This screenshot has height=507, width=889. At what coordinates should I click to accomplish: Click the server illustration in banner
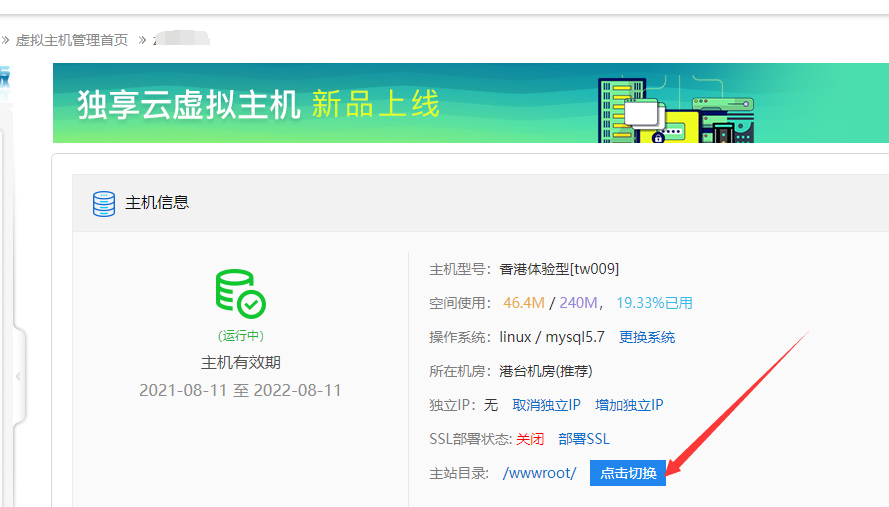point(676,109)
